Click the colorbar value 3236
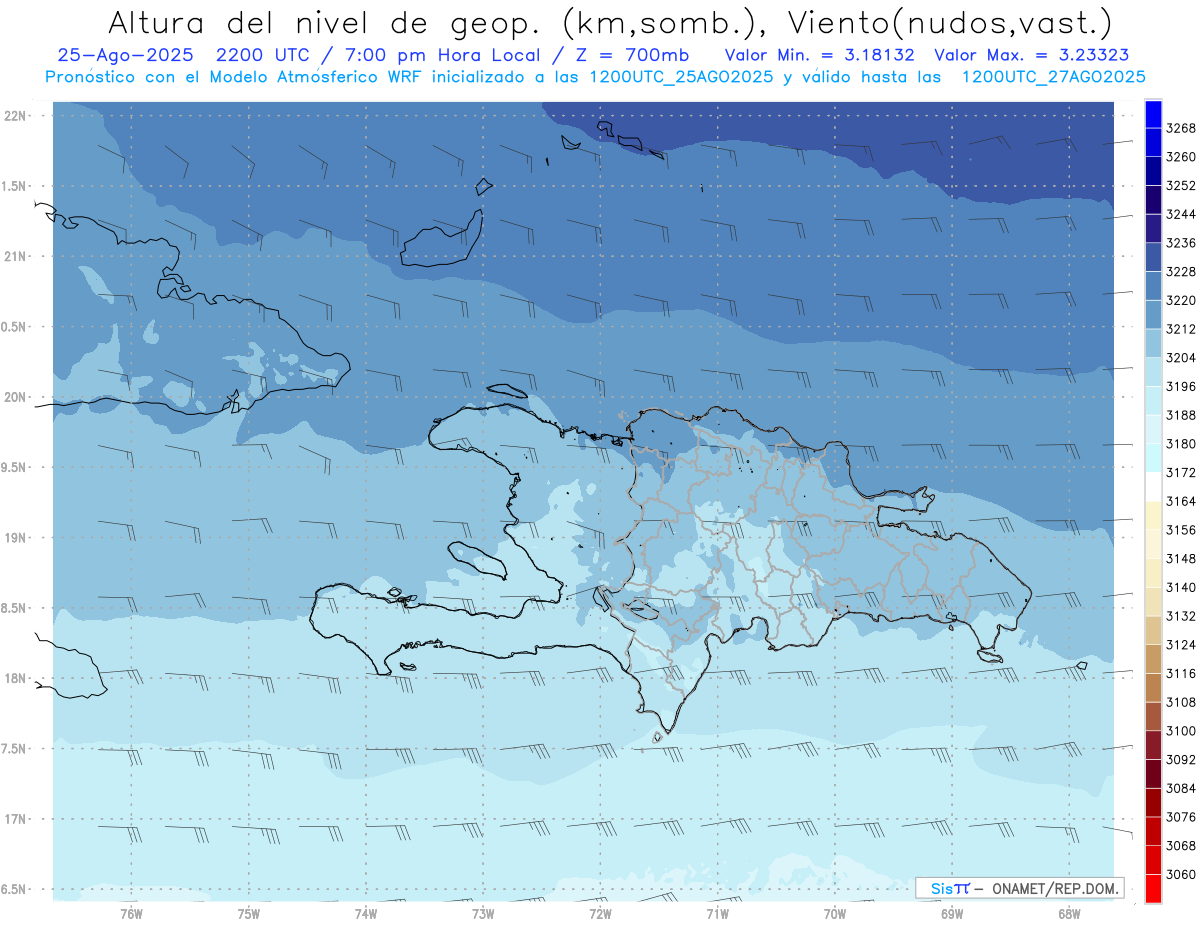The image size is (1200, 927). pyautogui.click(x=1181, y=243)
